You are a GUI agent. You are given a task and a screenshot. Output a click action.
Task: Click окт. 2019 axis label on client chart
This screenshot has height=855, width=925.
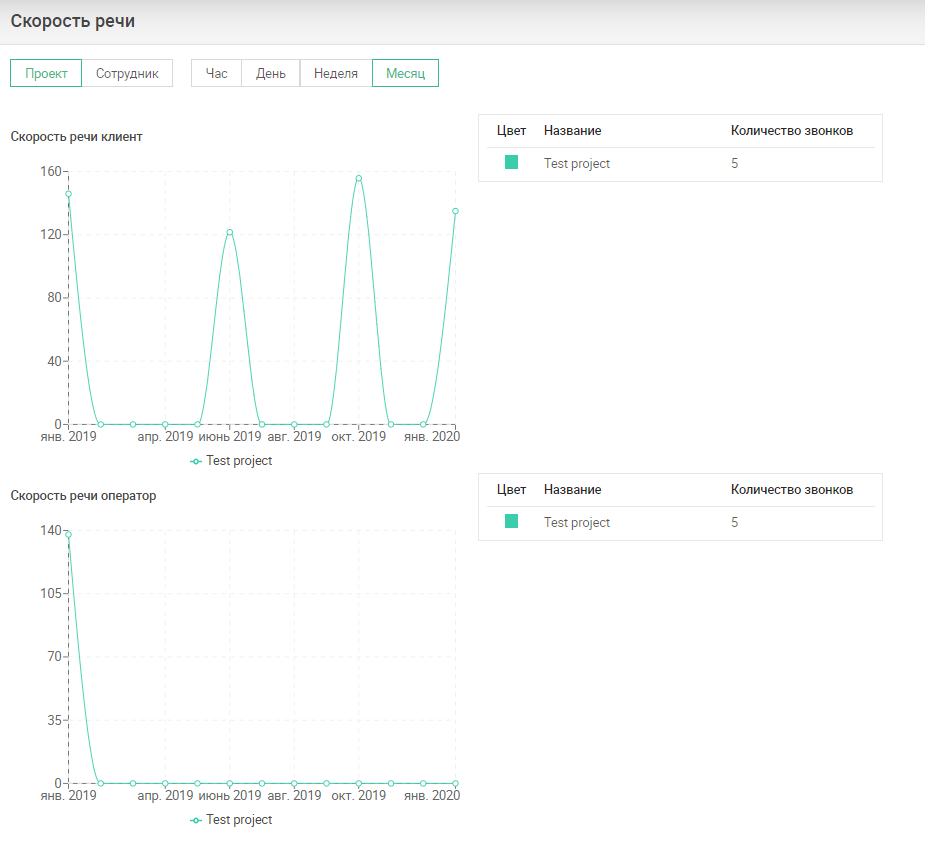(x=359, y=437)
